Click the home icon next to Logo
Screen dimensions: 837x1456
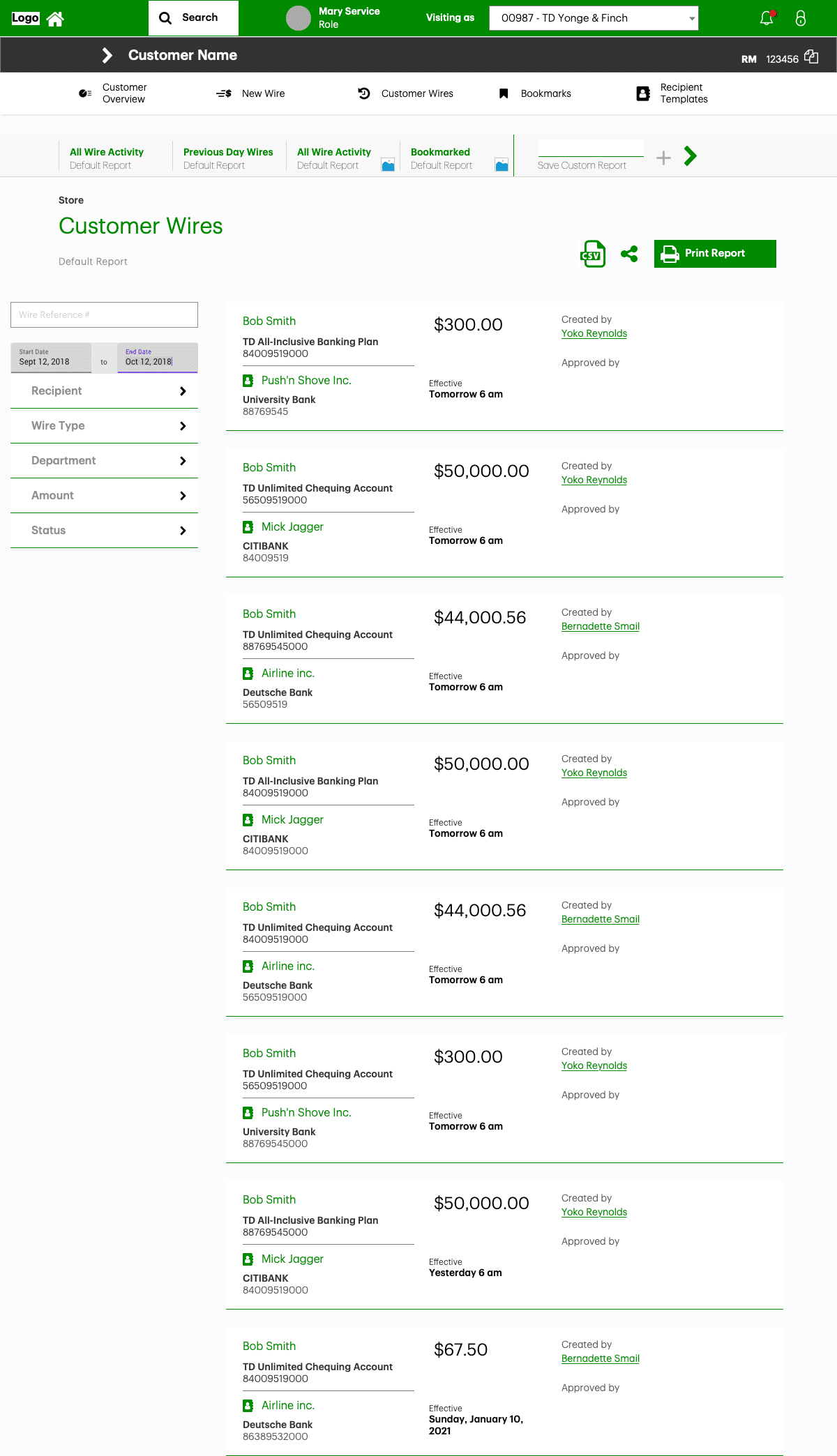pos(55,19)
